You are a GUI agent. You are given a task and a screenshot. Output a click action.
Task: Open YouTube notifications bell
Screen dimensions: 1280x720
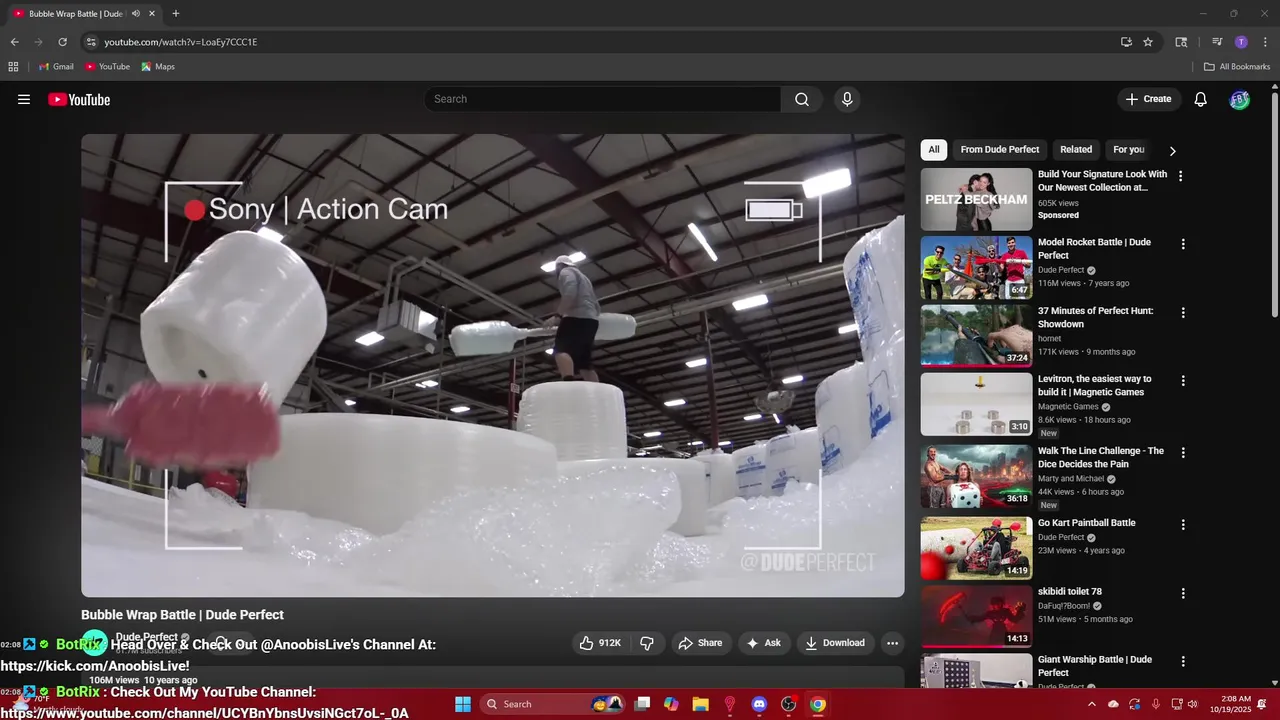click(1201, 99)
